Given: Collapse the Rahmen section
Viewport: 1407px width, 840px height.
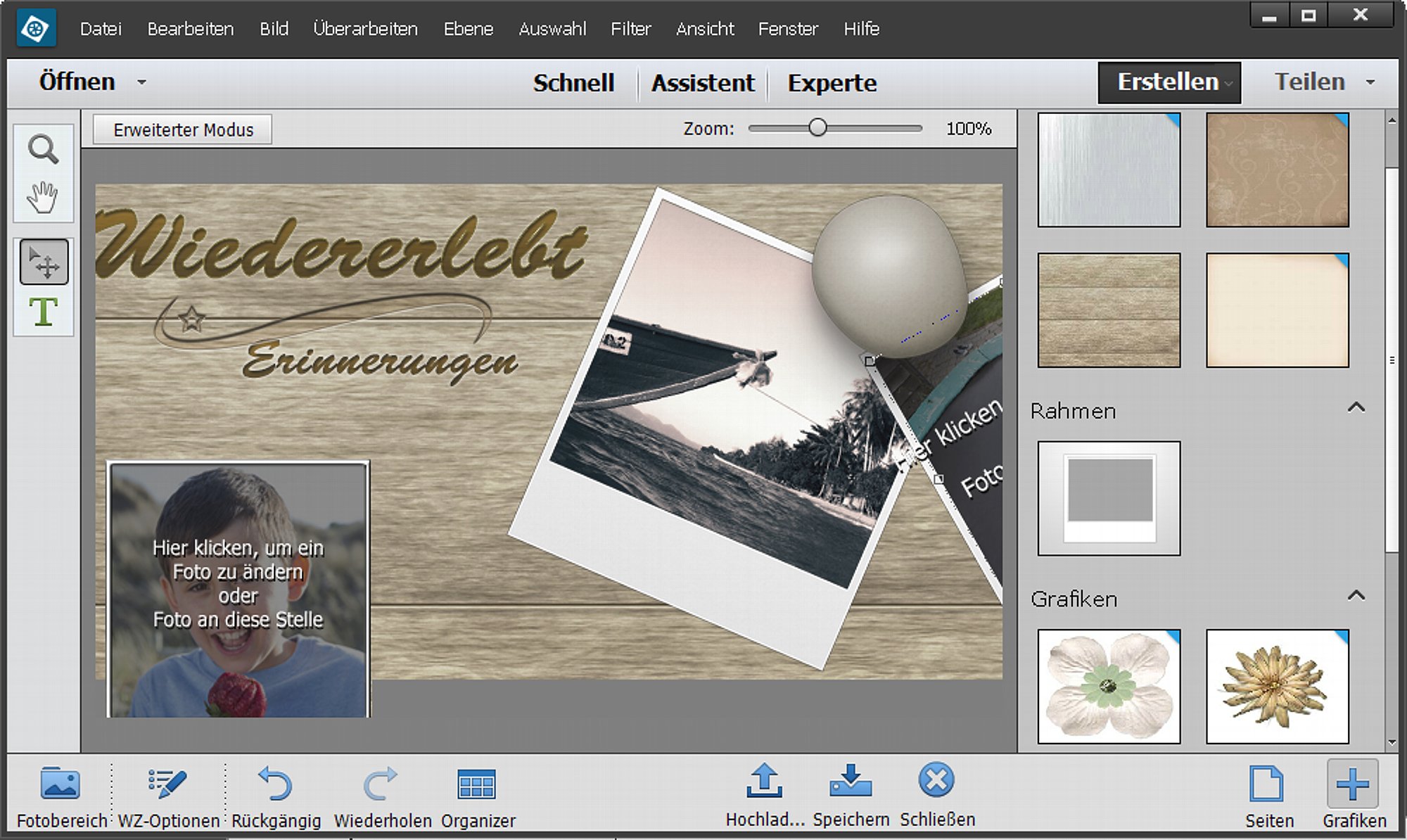Looking at the screenshot, I should click(1356, 407).
